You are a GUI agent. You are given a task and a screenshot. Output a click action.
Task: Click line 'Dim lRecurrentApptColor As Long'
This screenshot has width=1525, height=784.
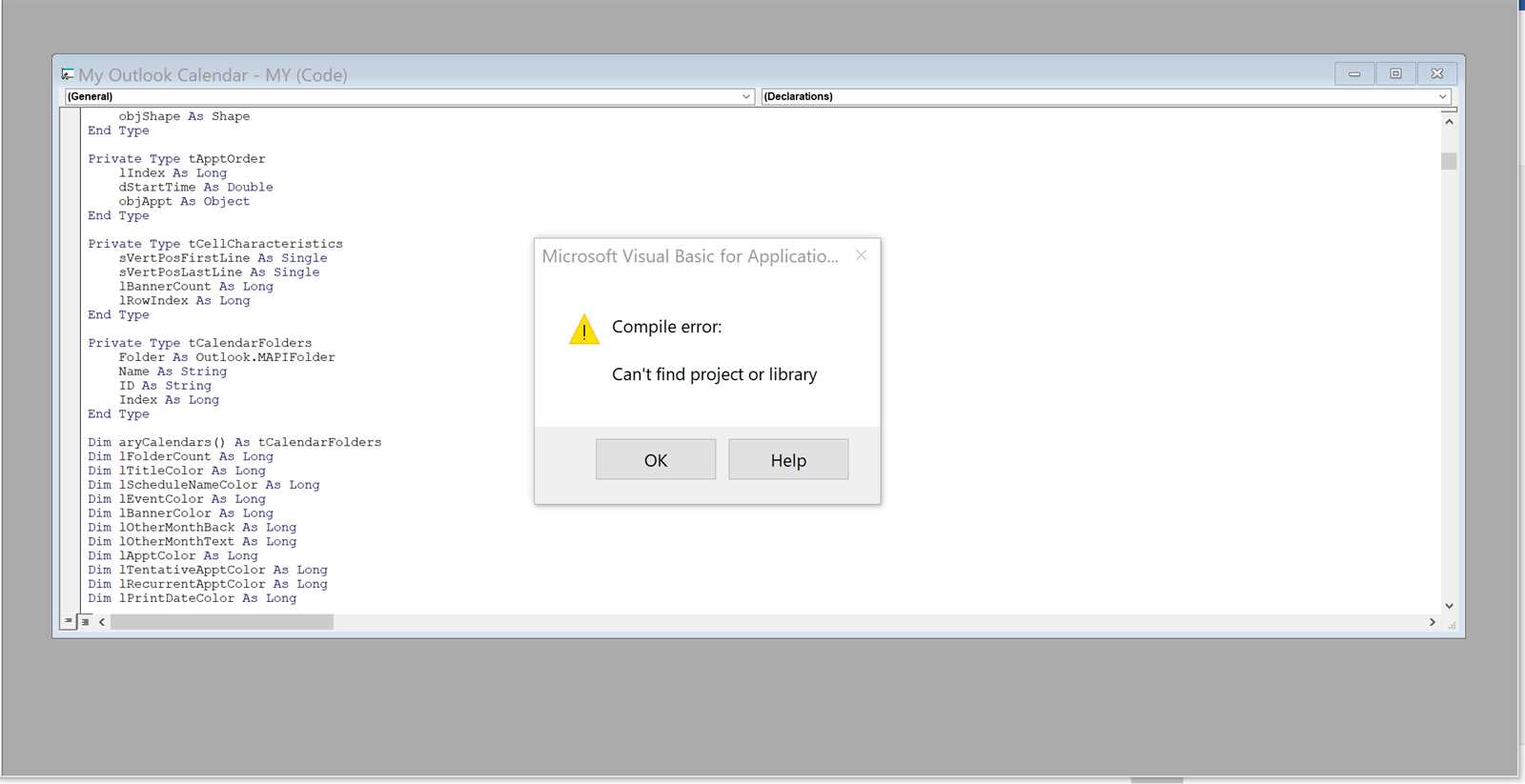[x=208, y=584]
